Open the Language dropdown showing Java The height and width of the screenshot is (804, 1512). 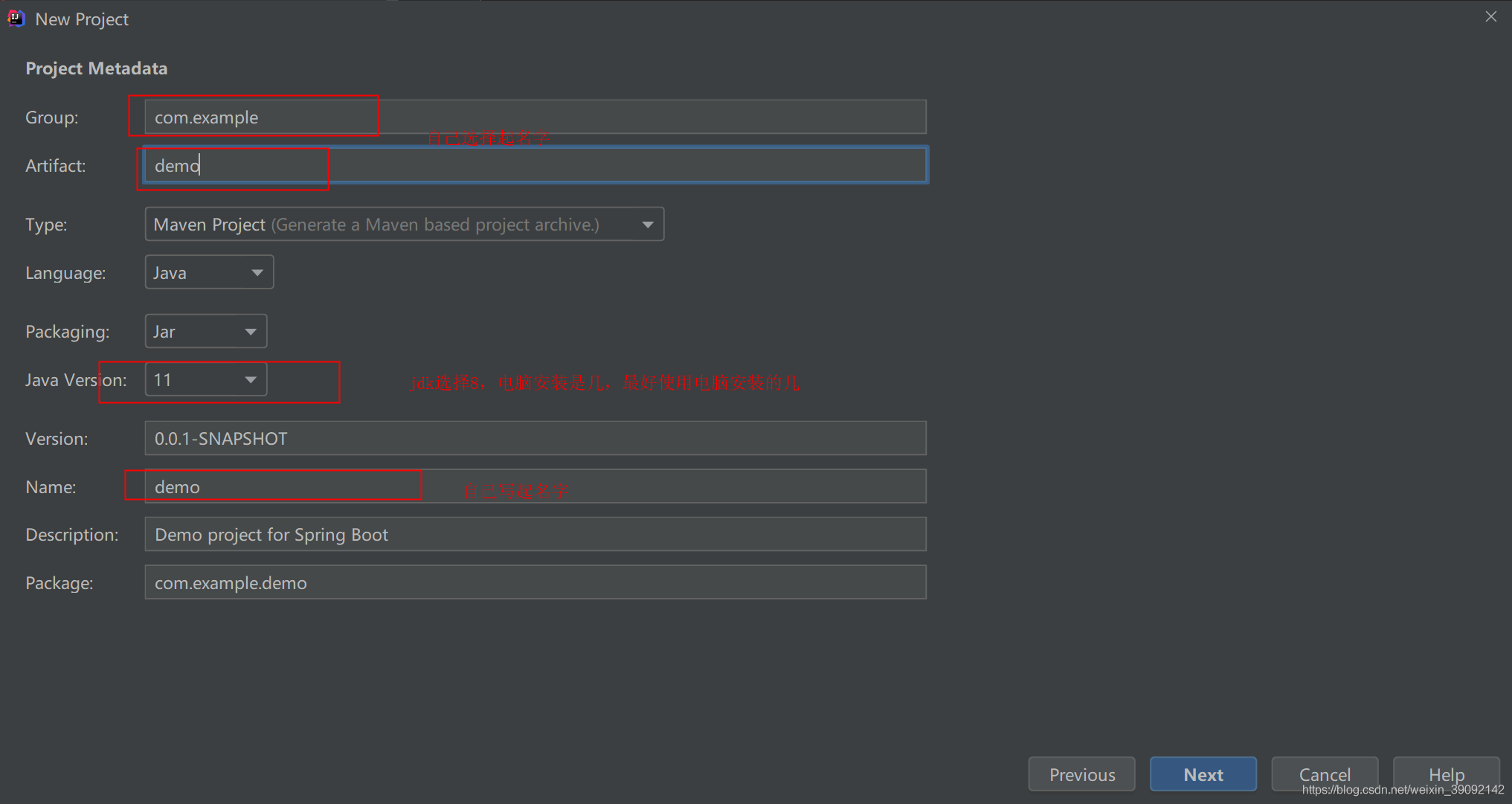(x=209, y=272)
